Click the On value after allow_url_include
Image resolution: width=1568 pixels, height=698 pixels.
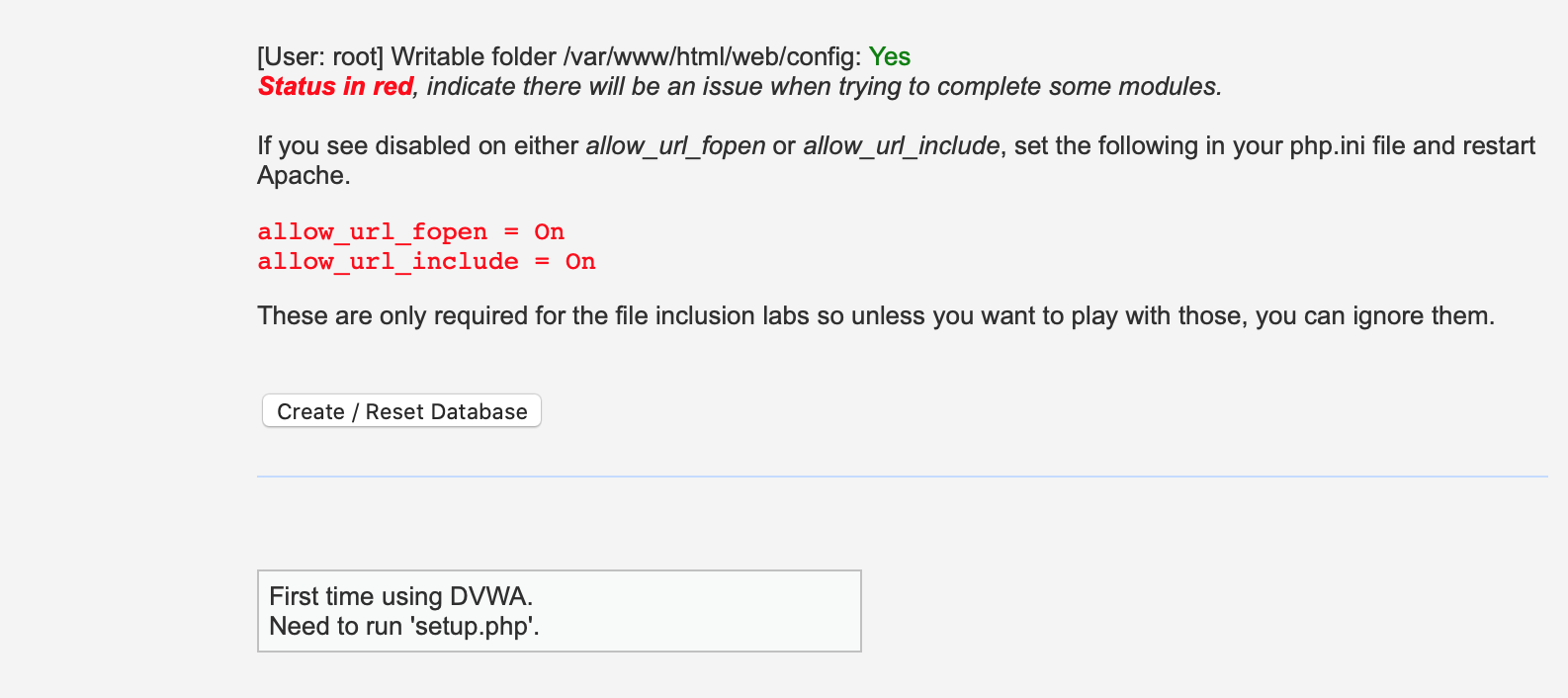pos(580,262)
